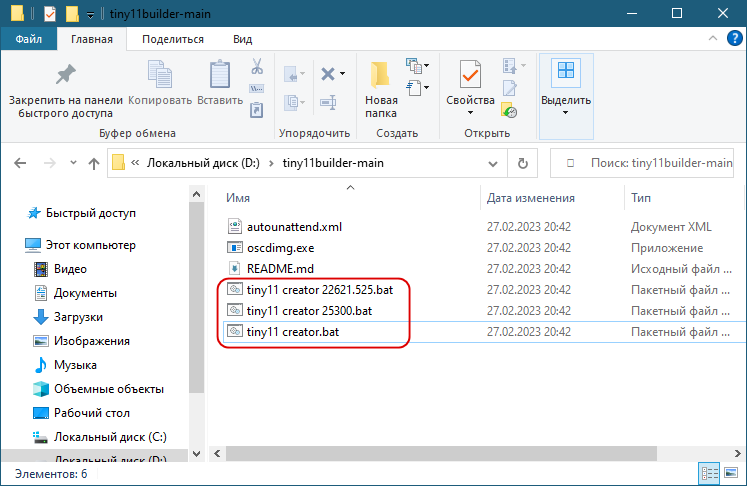
Task: Open address bar history dropdown
Action: [493, 164]
